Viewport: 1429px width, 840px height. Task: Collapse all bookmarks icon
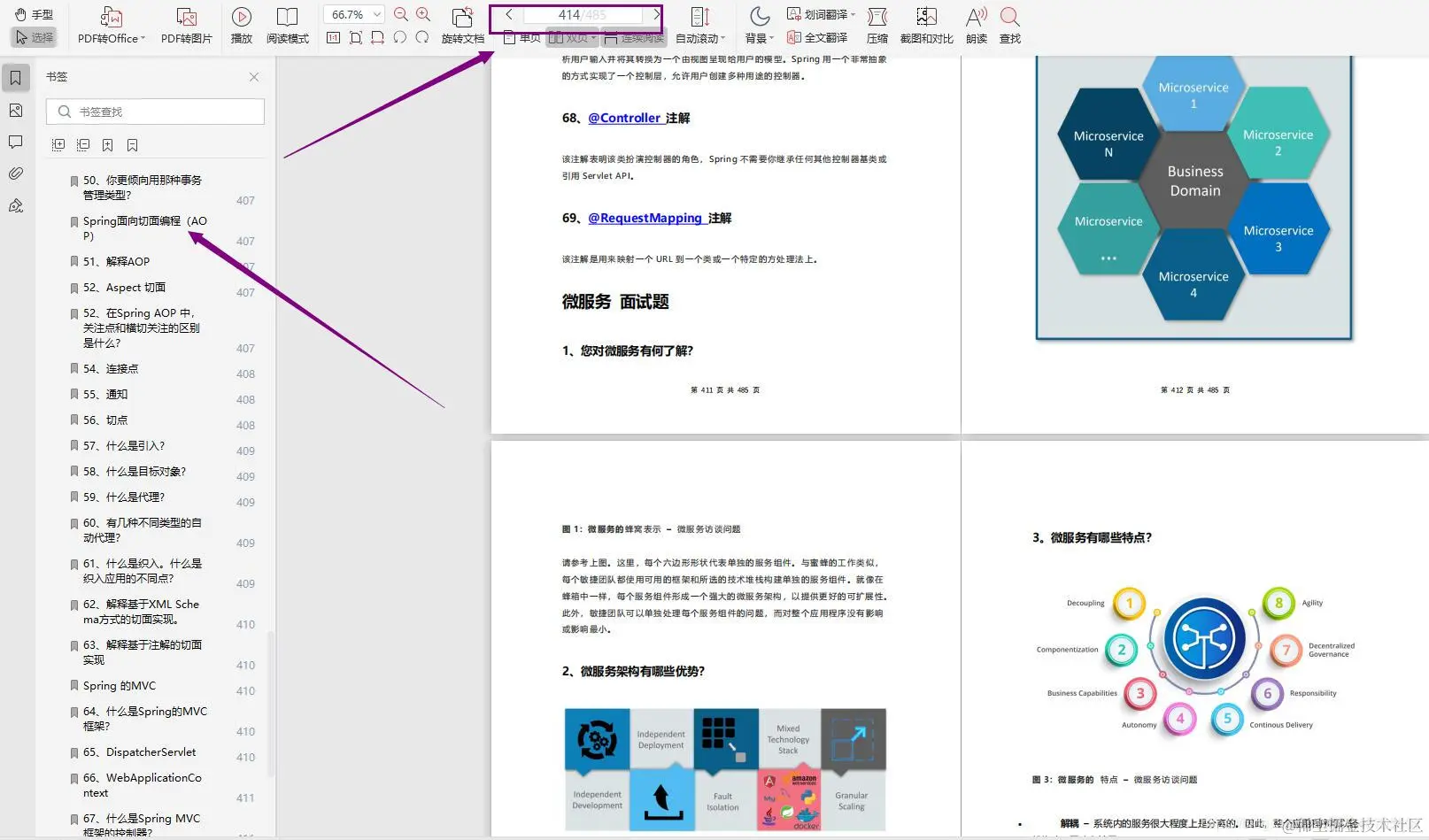(x=83, y=144)
